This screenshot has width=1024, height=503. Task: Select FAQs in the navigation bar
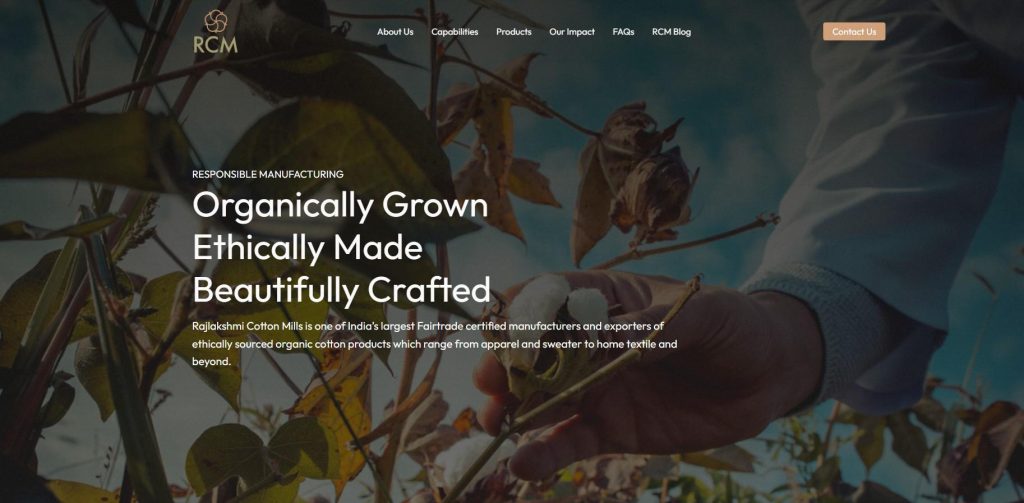[624, 31]
